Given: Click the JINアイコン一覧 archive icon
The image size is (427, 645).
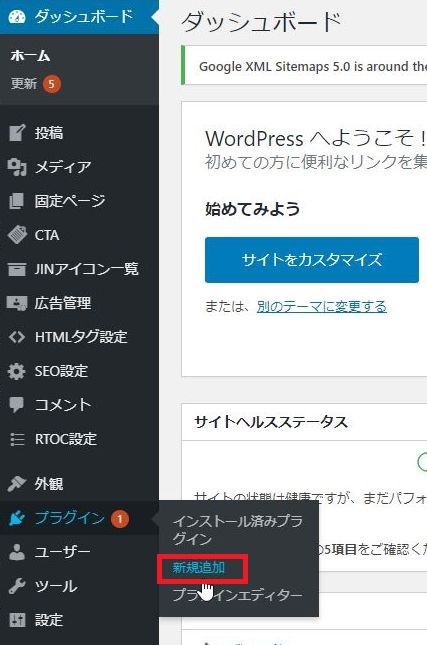Looking at the screenshot, I should click(x=17, y=269).
